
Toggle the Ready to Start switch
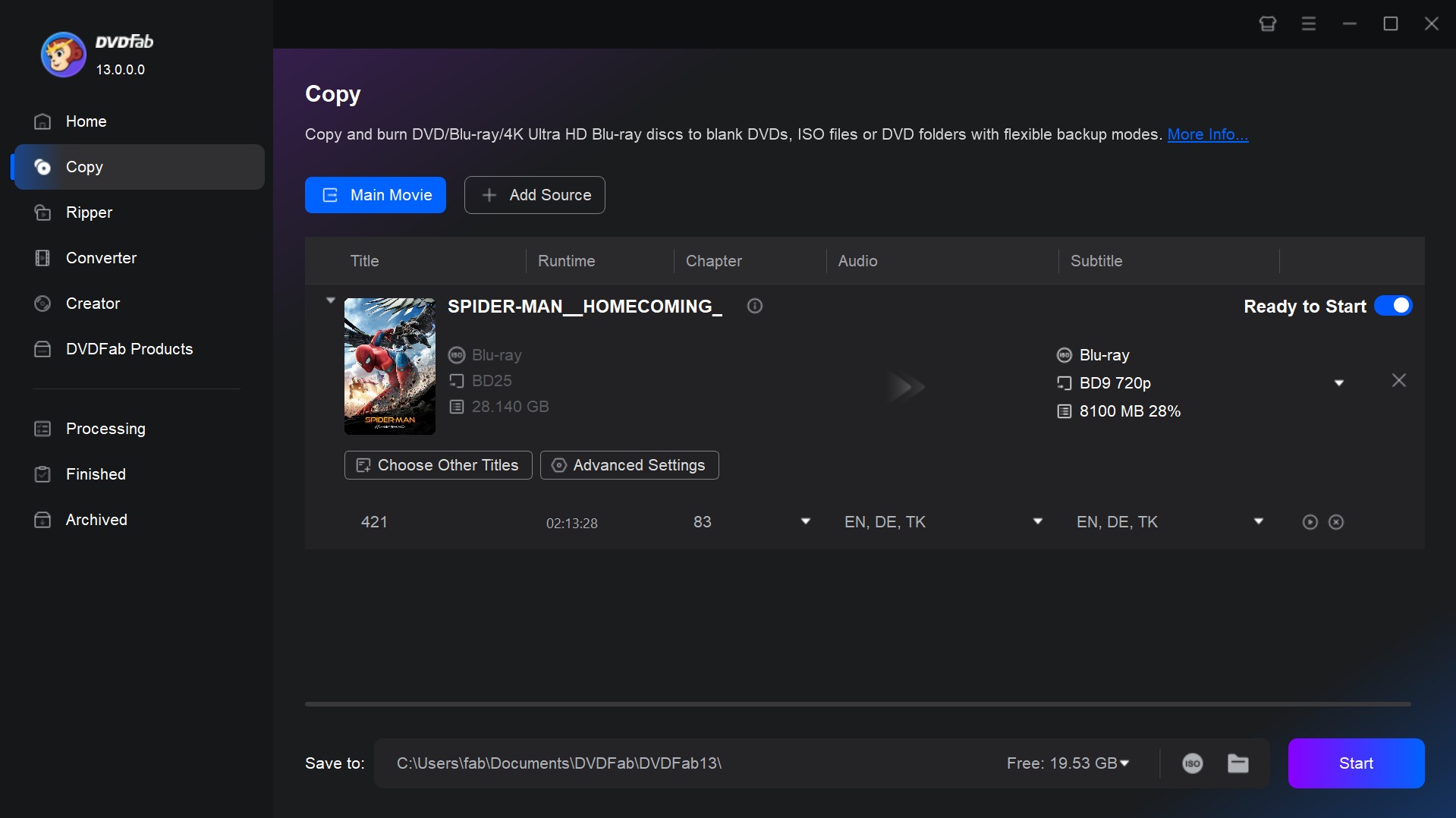click(x=1393, y=306)
